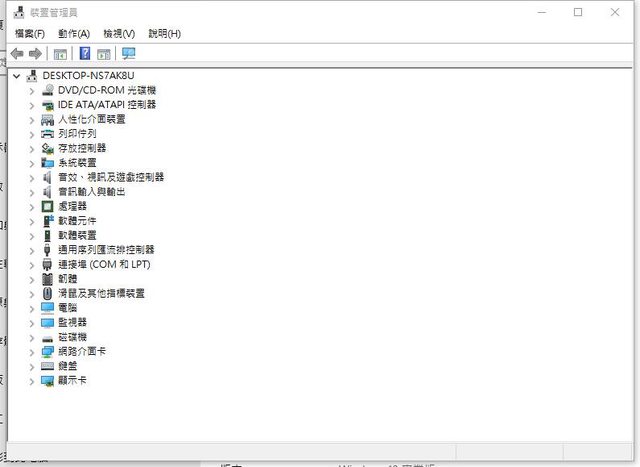Expand the 音效、視訊及遊戲控制器 category
The width and height of the screenshot is (640, 467).
32,177
